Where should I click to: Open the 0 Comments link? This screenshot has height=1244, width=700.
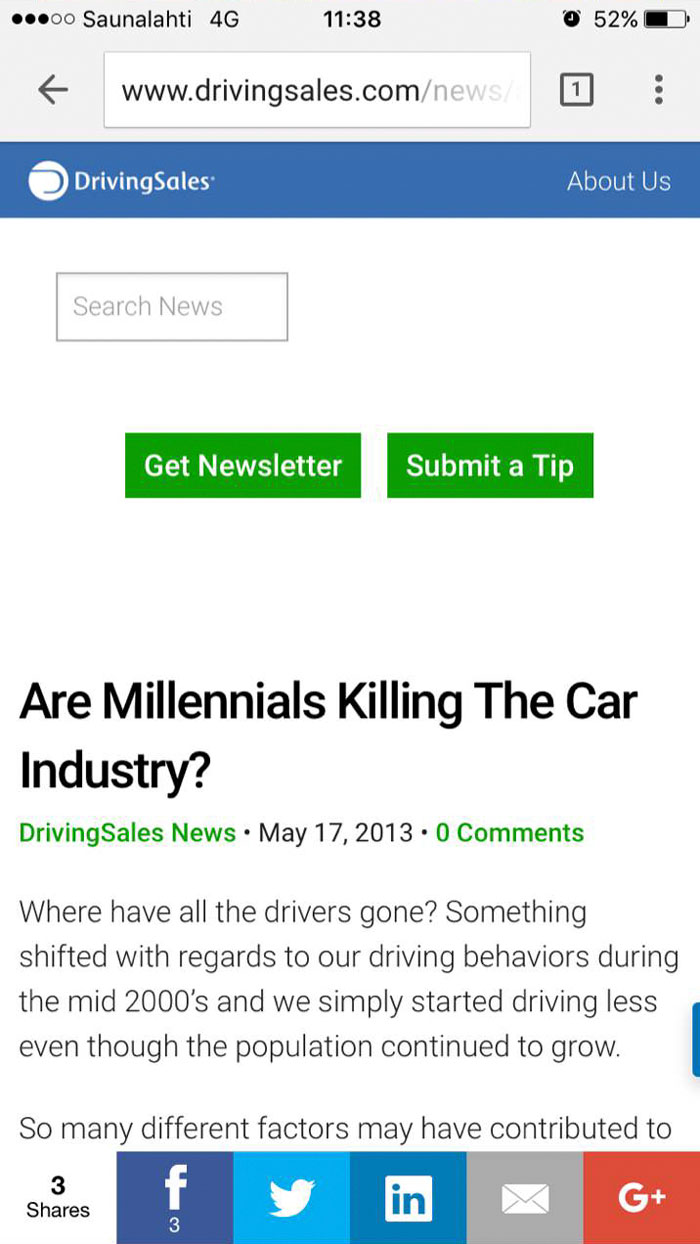click(x=509, y=832)
